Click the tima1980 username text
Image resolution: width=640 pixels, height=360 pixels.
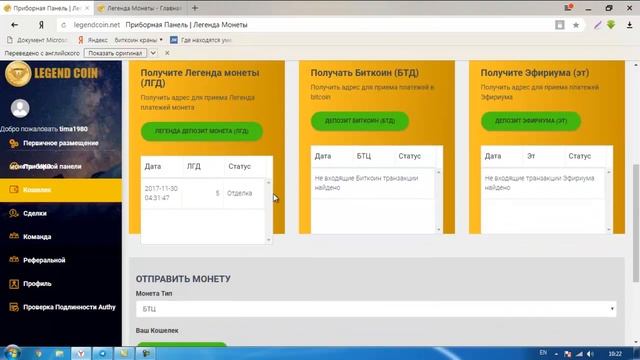[73, 129]
